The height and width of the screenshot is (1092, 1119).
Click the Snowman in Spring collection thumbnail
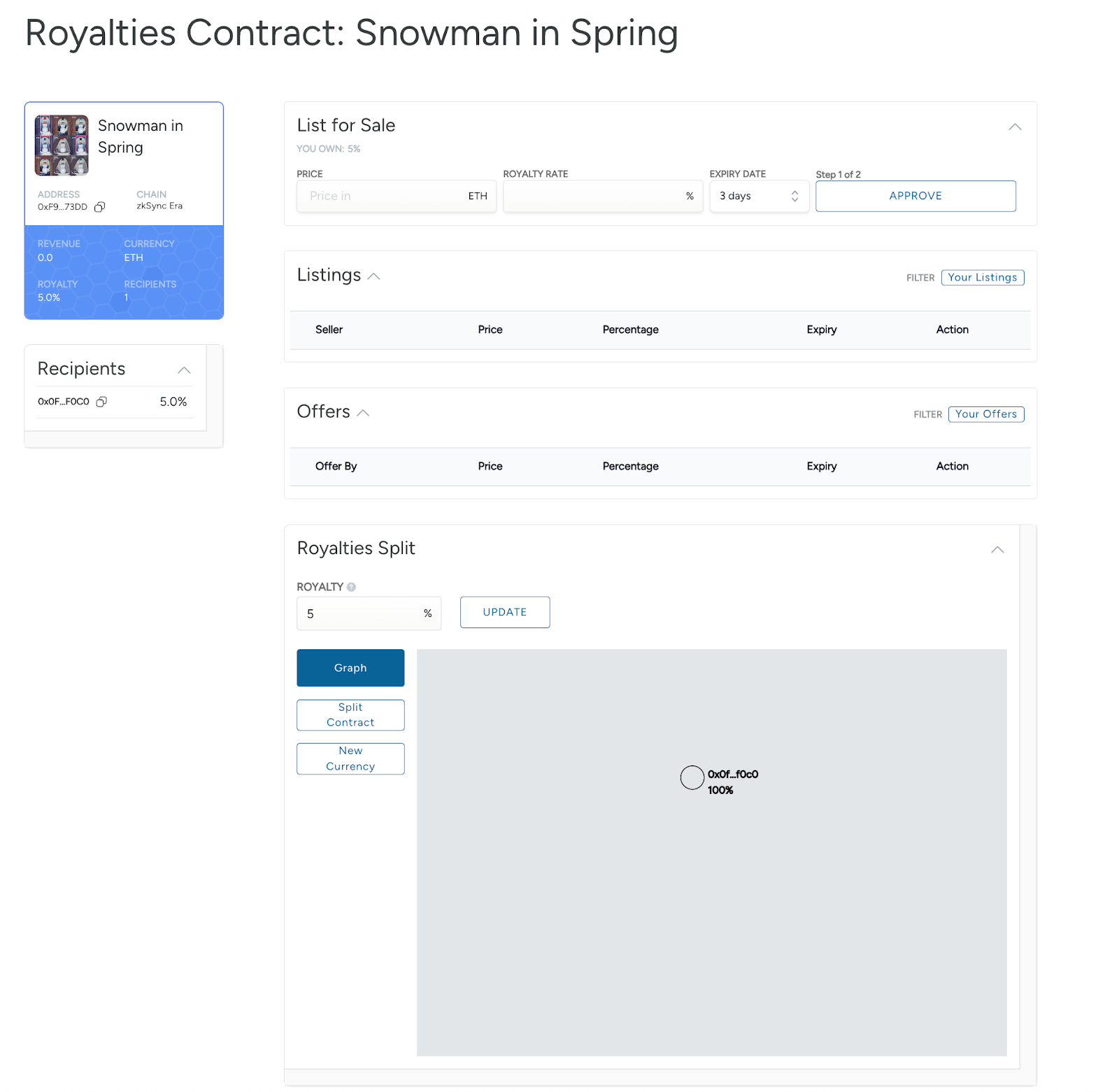(x=62, y=146)
